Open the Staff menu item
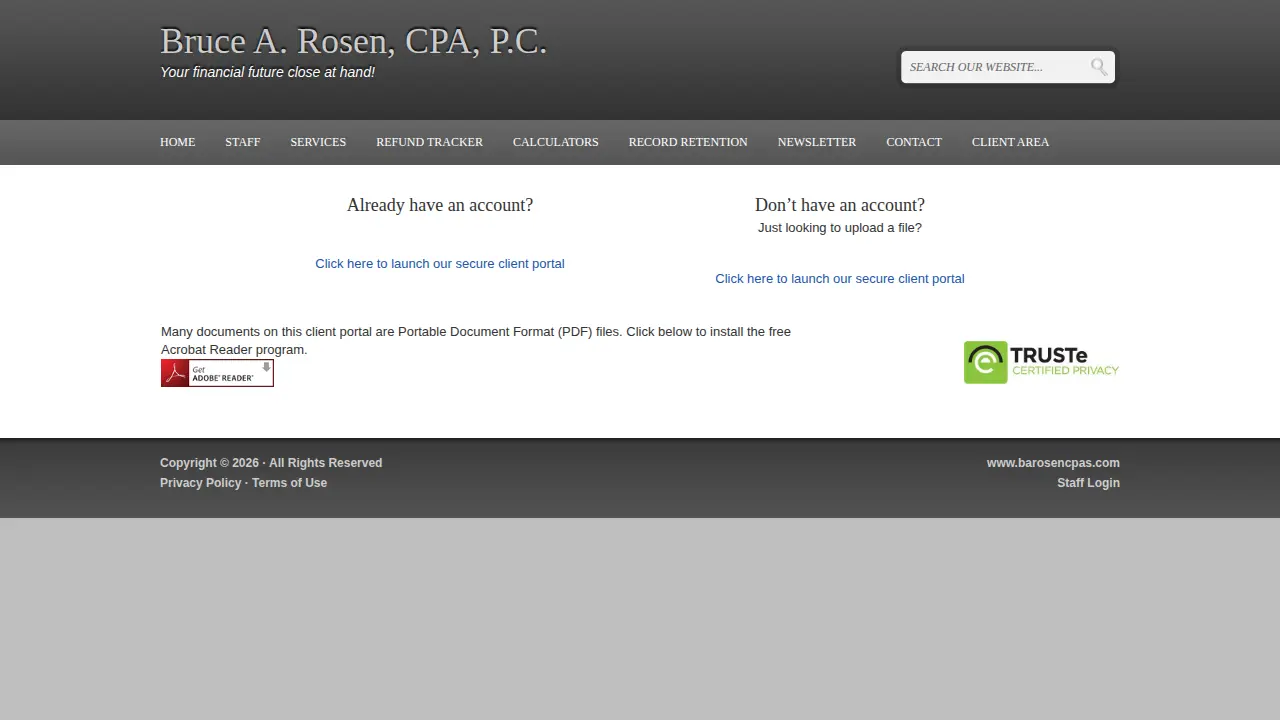 [x=242, y=142]
